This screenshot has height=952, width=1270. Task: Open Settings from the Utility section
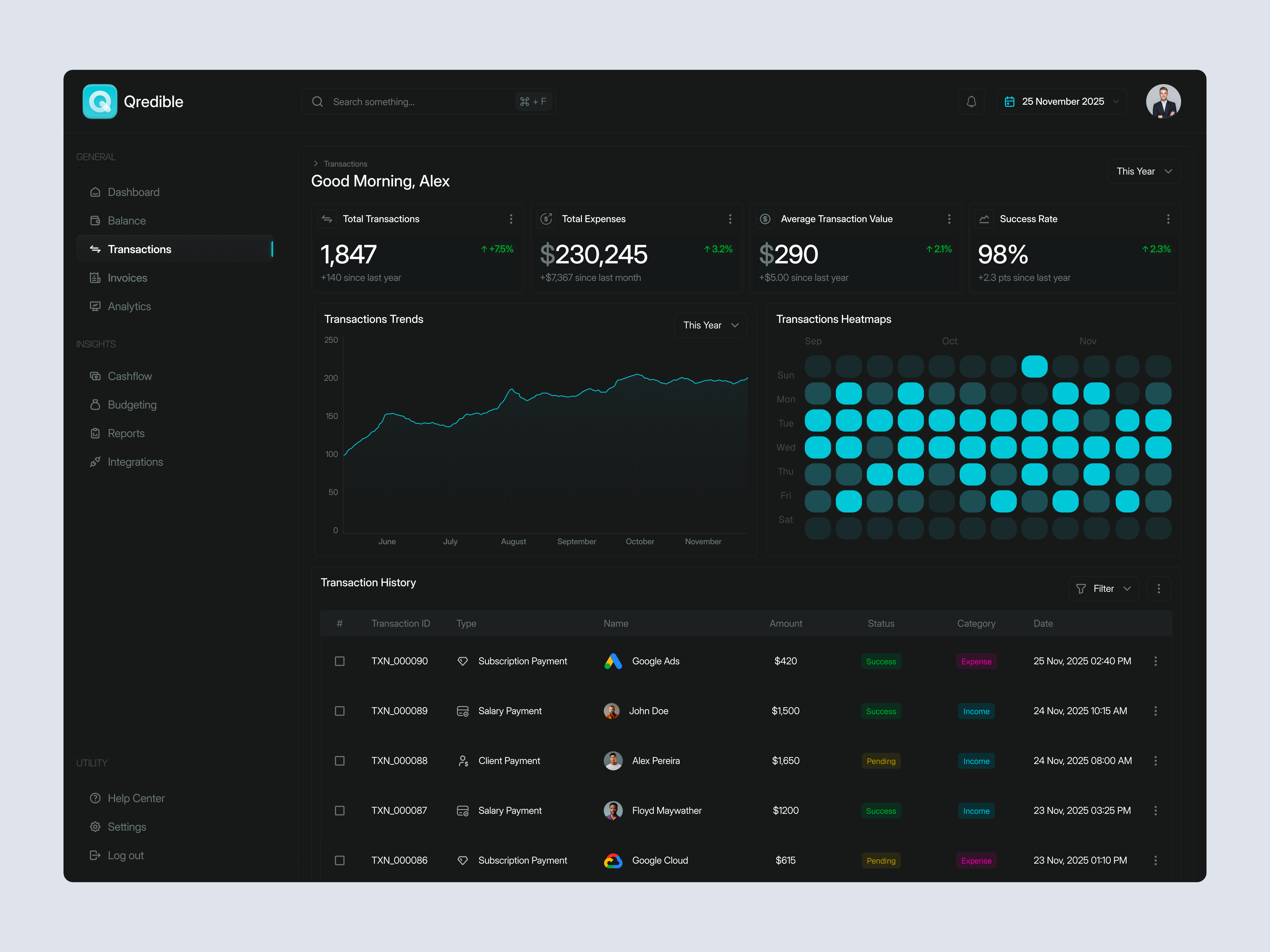click(128, 826)
